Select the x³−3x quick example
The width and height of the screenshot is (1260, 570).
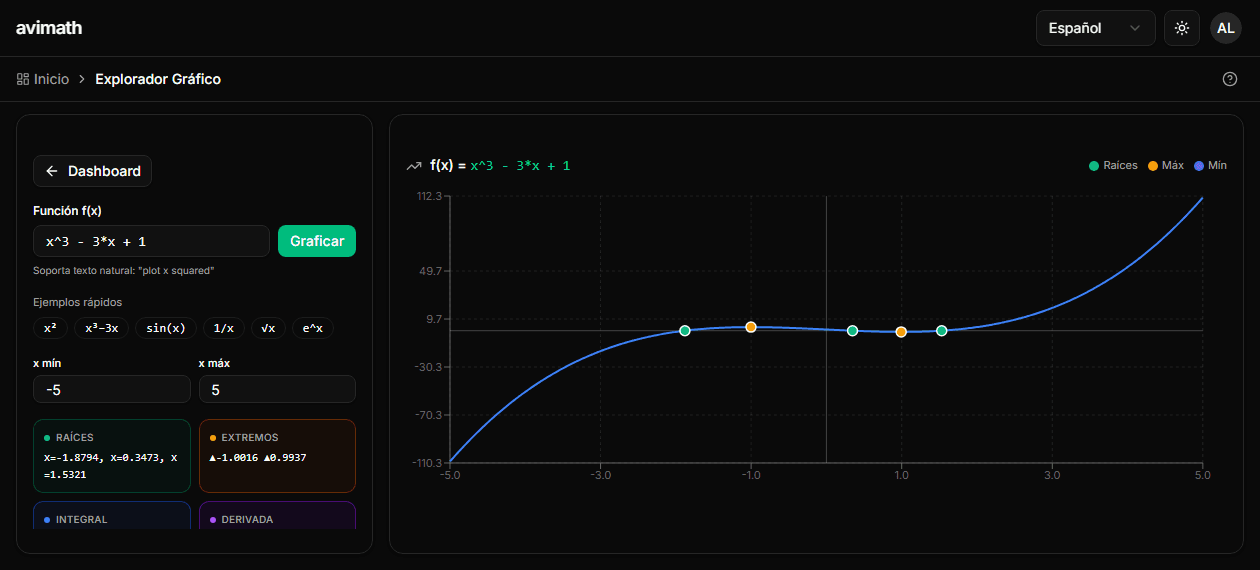click(x=101, y=328)
